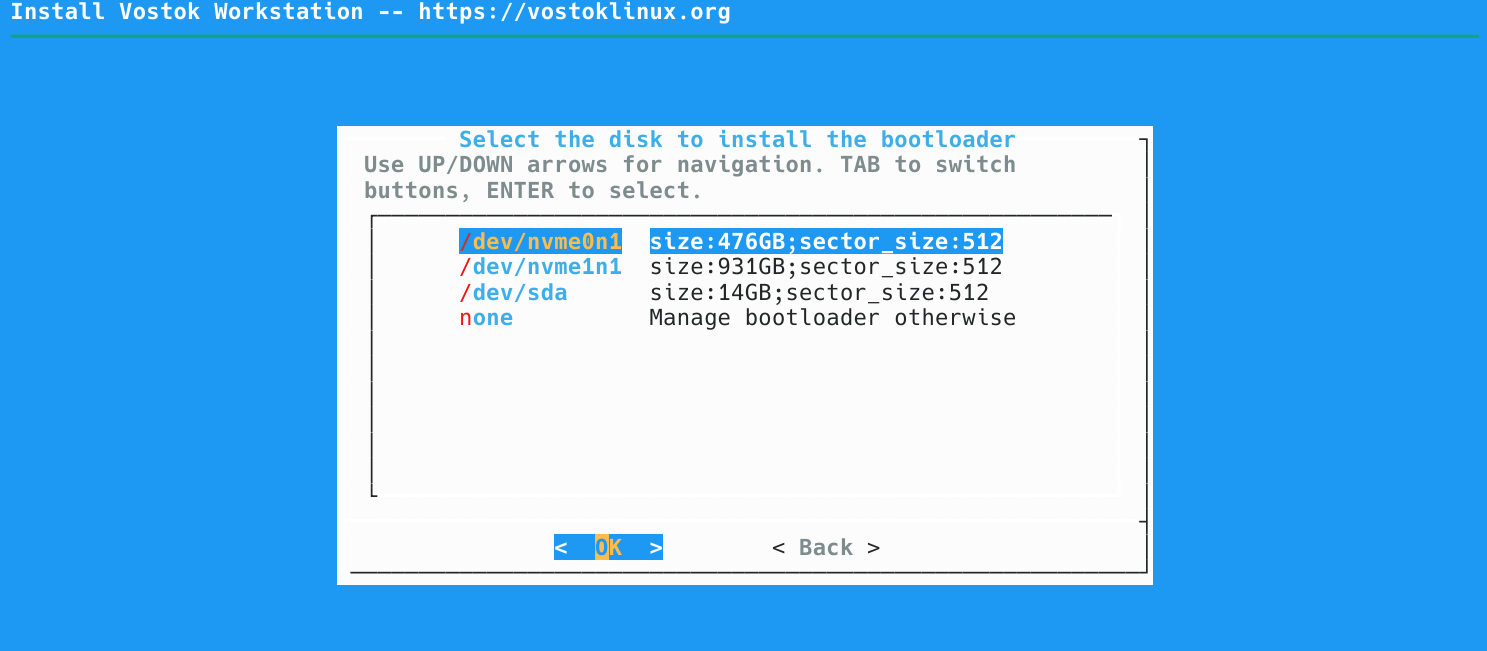Choose /dev/sda as the bootloader disk
Image resolution: width=1487 pixels, height=651 pixels.
tap(513, 292)
